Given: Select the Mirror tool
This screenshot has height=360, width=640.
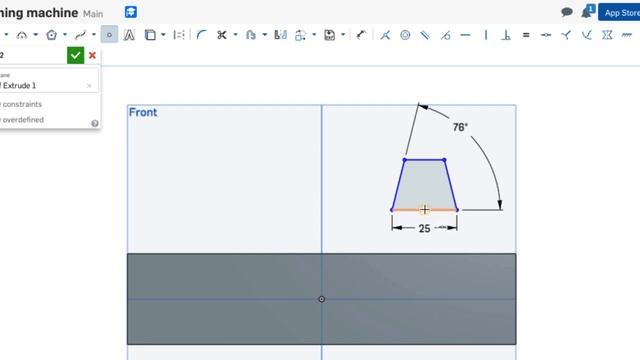Looking at the screenshot, I should pos(280,35).
